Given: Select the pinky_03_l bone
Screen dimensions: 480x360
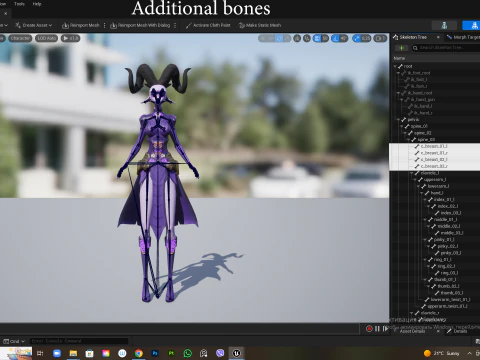Looking at the screenshot, I should point(451,253).
